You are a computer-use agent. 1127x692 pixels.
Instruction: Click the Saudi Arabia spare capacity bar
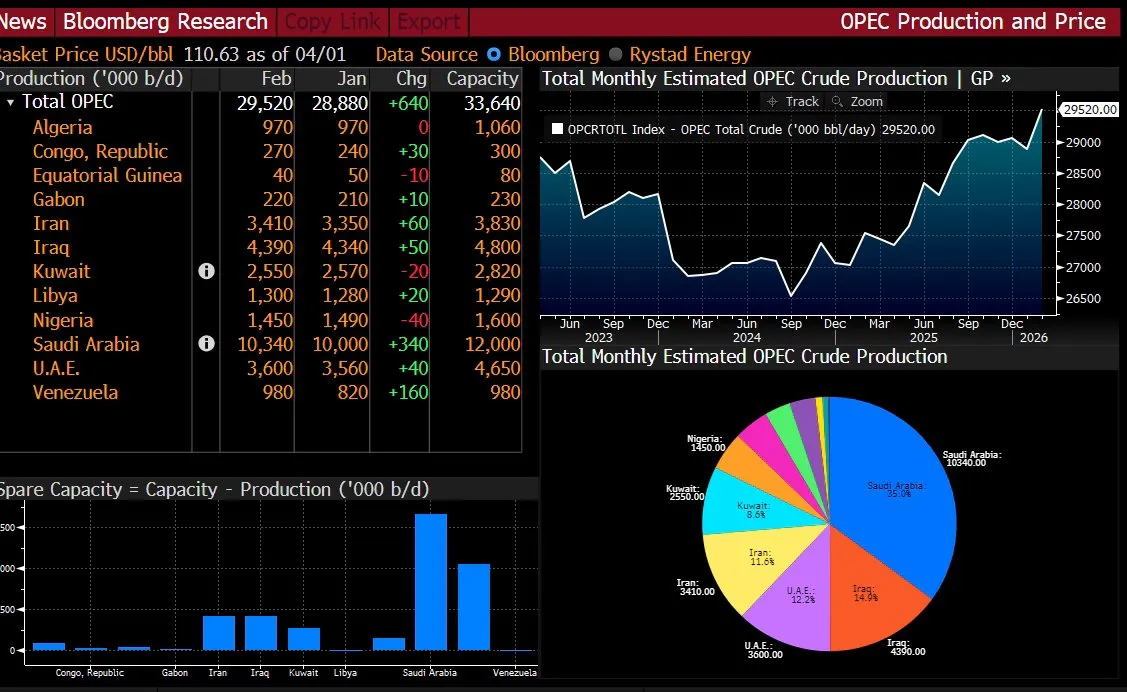click(430, 581)
